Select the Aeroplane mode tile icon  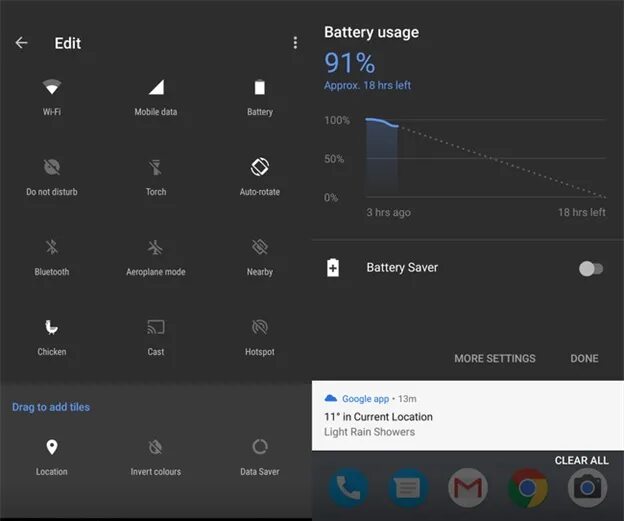pyautogui.click(x=156, y=247)
